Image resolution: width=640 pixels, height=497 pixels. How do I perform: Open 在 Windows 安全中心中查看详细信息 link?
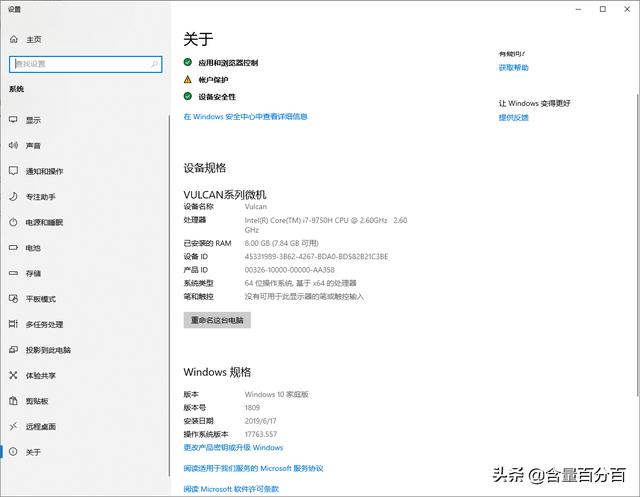245,117
